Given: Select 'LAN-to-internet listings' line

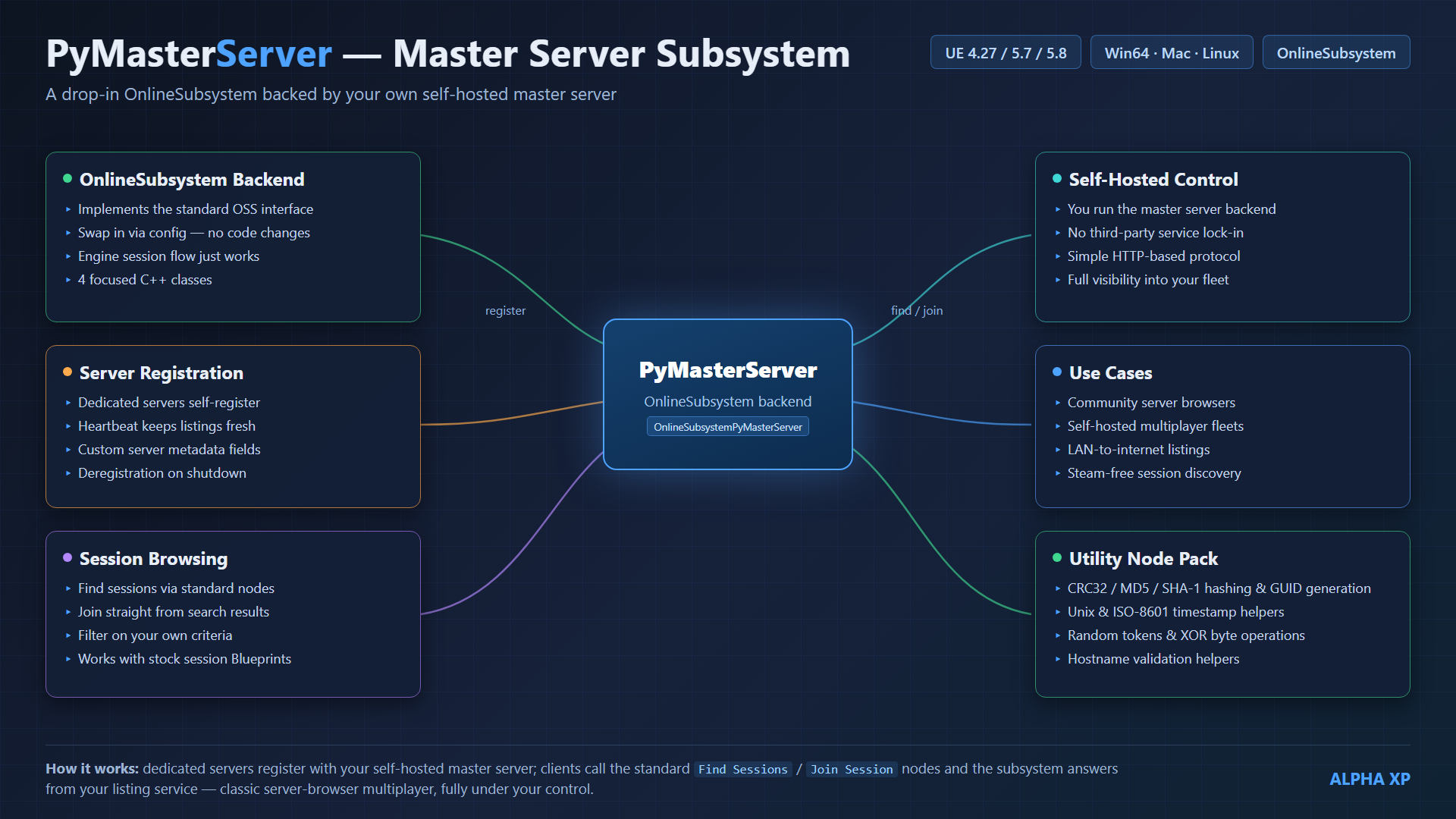Looking at the screenshot, I should point(1139,450).
